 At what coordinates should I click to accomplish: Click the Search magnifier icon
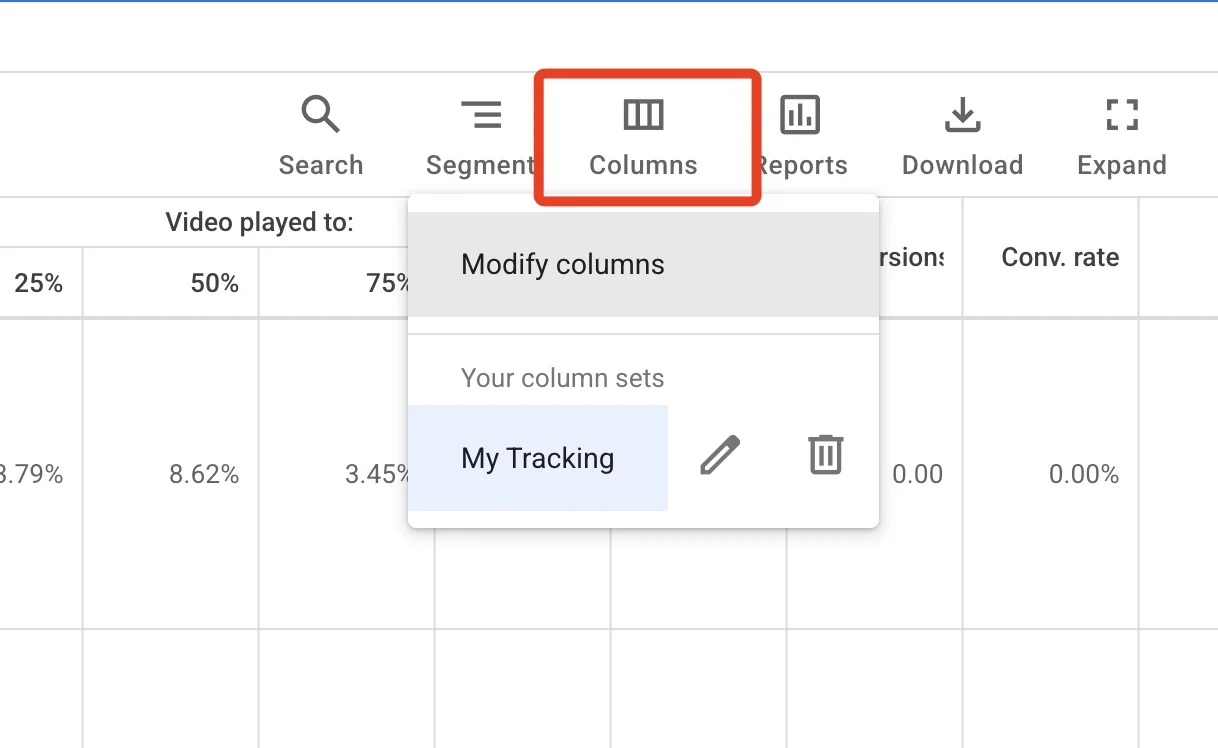pyautogui.click(x=321, y=116)
